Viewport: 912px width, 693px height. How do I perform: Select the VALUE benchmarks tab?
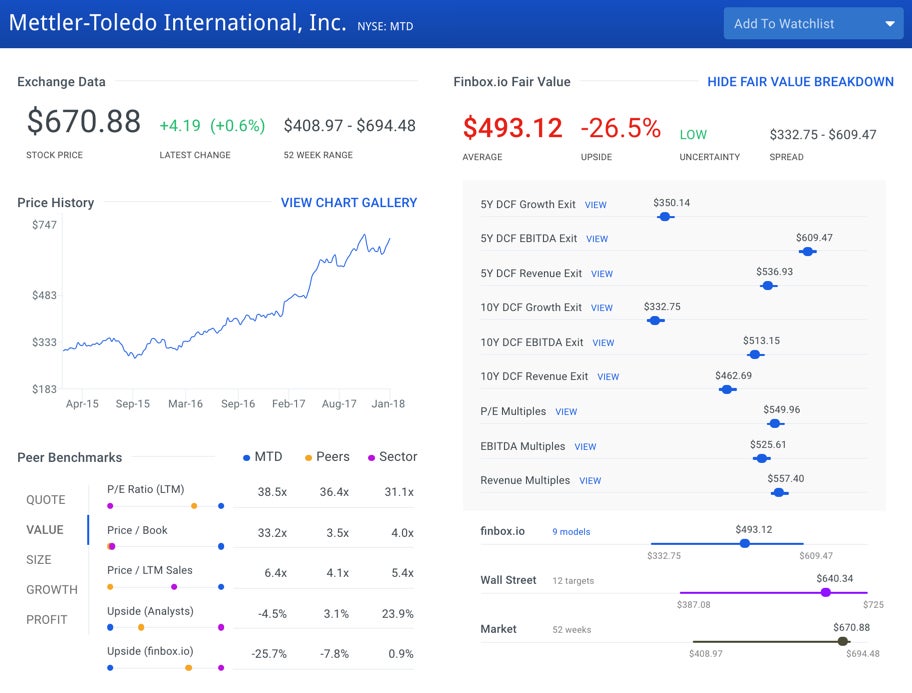pos(45,529)
